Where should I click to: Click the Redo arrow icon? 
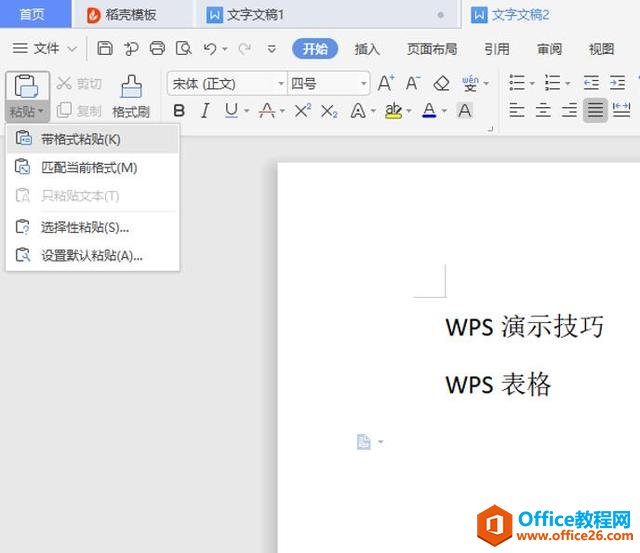click(x=244, y=49)
